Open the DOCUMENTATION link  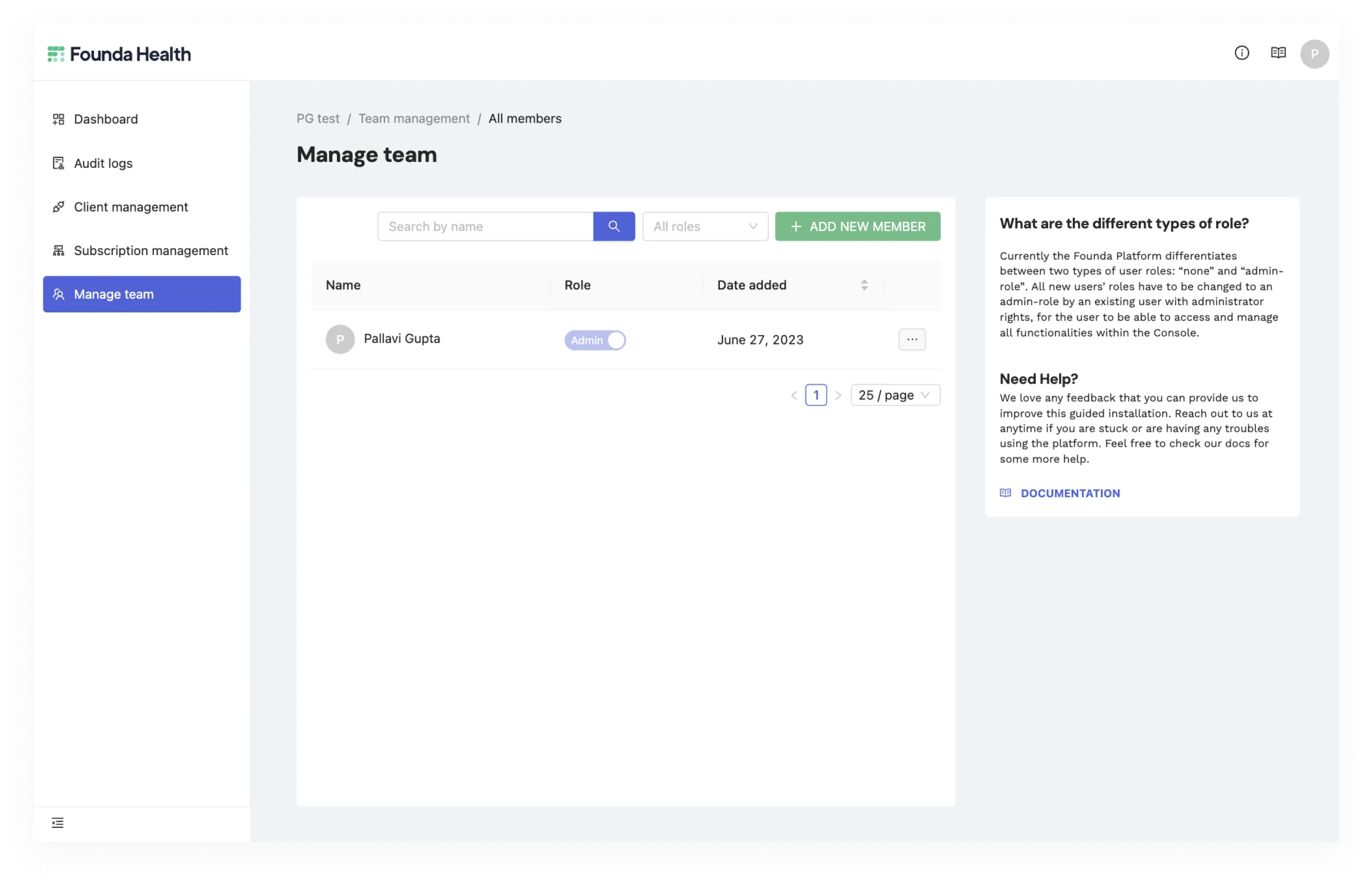click(1070, 493)
